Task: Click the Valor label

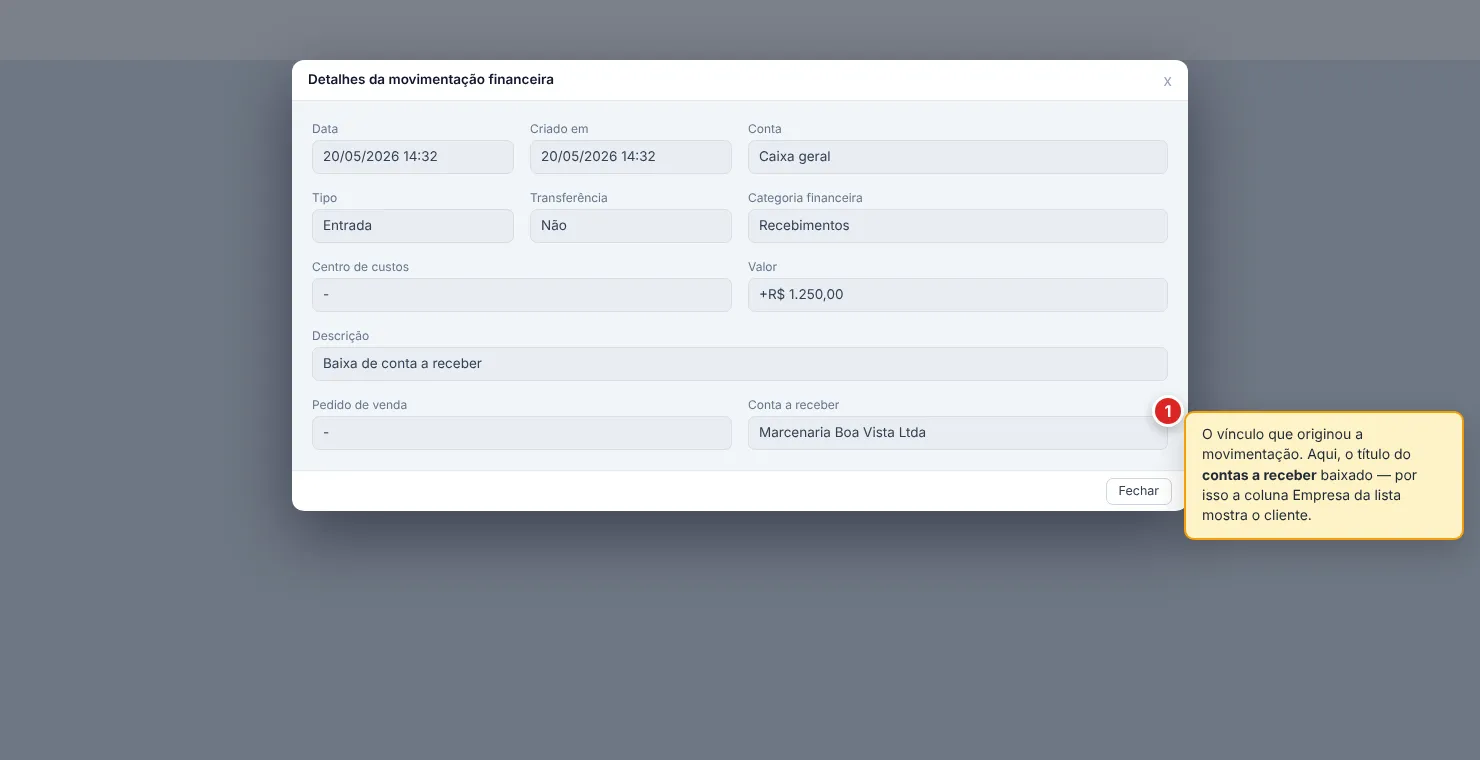Action: click(762, 267)
